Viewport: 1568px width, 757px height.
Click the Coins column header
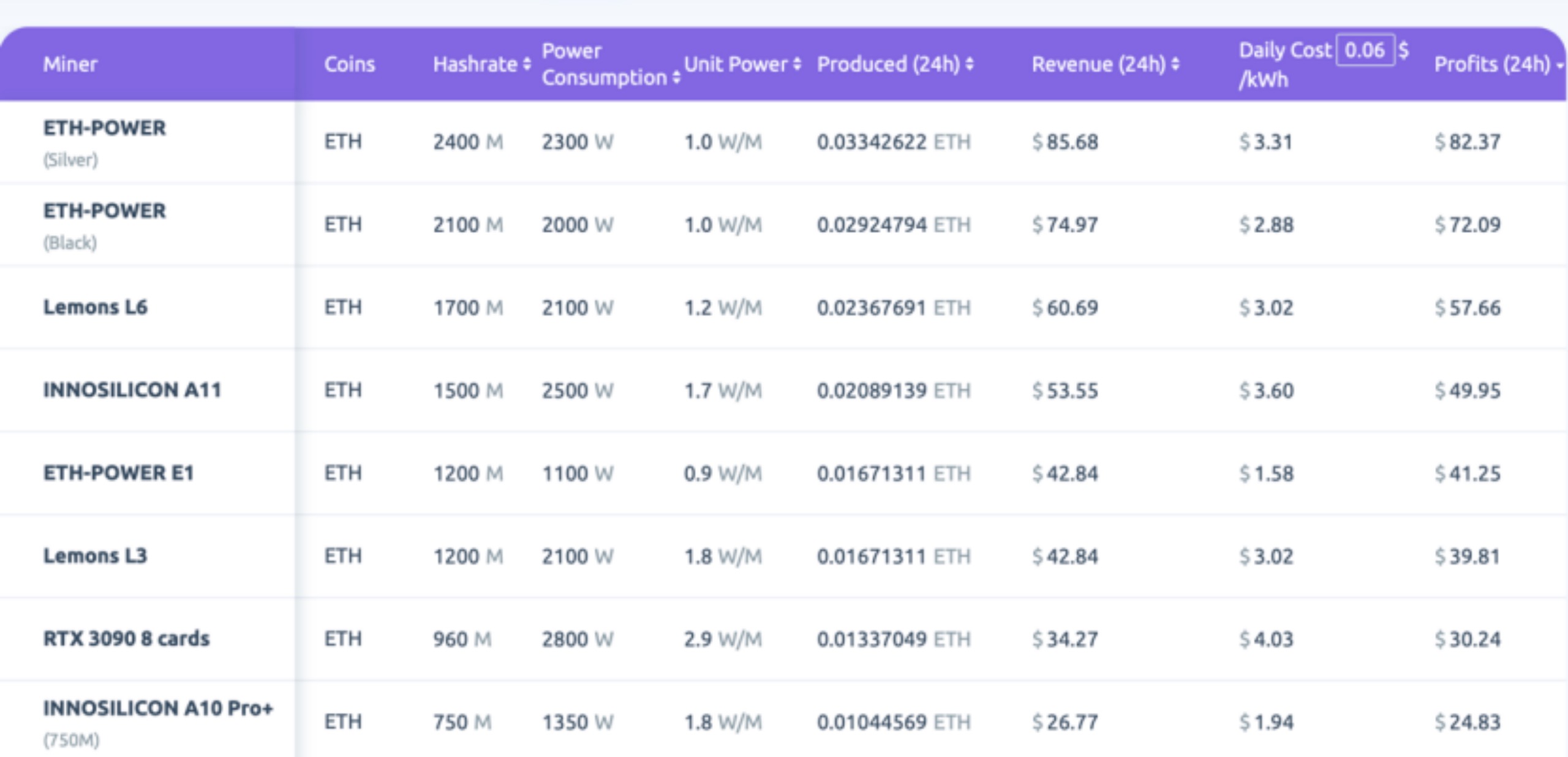coord(349,64)
